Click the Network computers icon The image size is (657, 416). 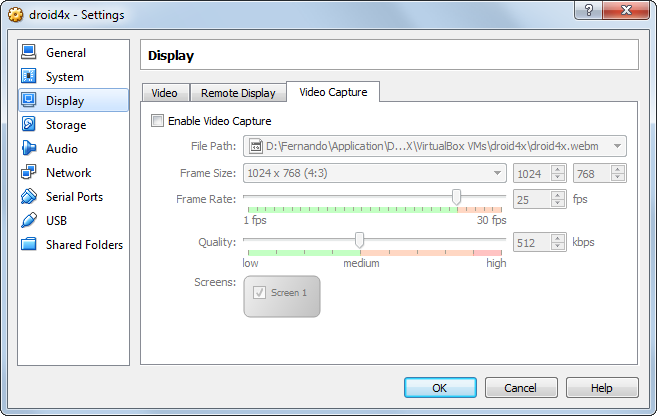[x=29, y=172]
